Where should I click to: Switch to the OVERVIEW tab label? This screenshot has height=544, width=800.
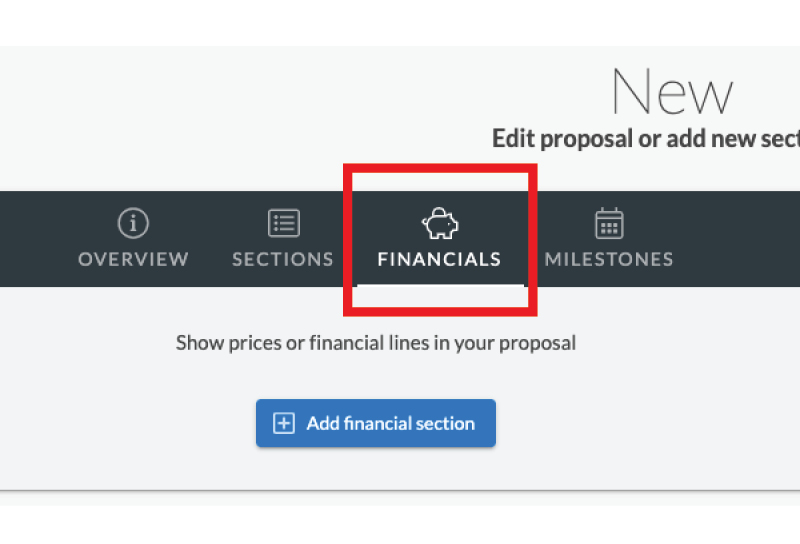133,259
